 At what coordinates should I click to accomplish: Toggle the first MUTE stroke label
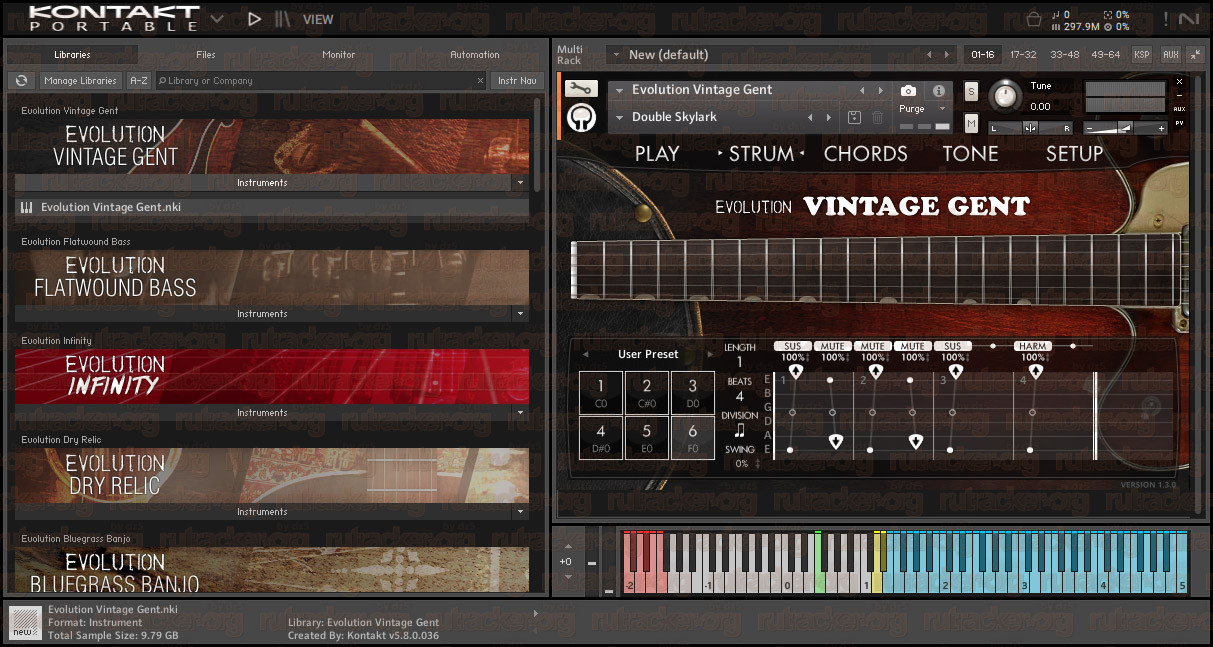tap(833, 346)
